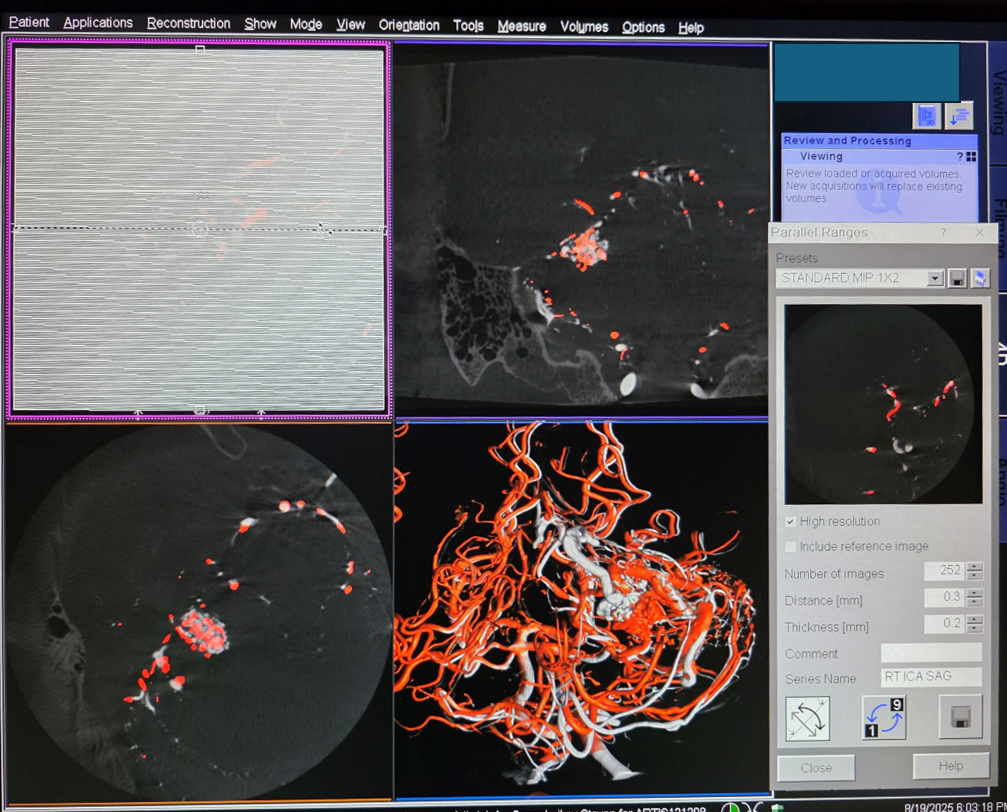The height and width of the screenshot is (812, 1007).
Task: Decrease the Thickness [mm] stepper value
Action: 974,629
